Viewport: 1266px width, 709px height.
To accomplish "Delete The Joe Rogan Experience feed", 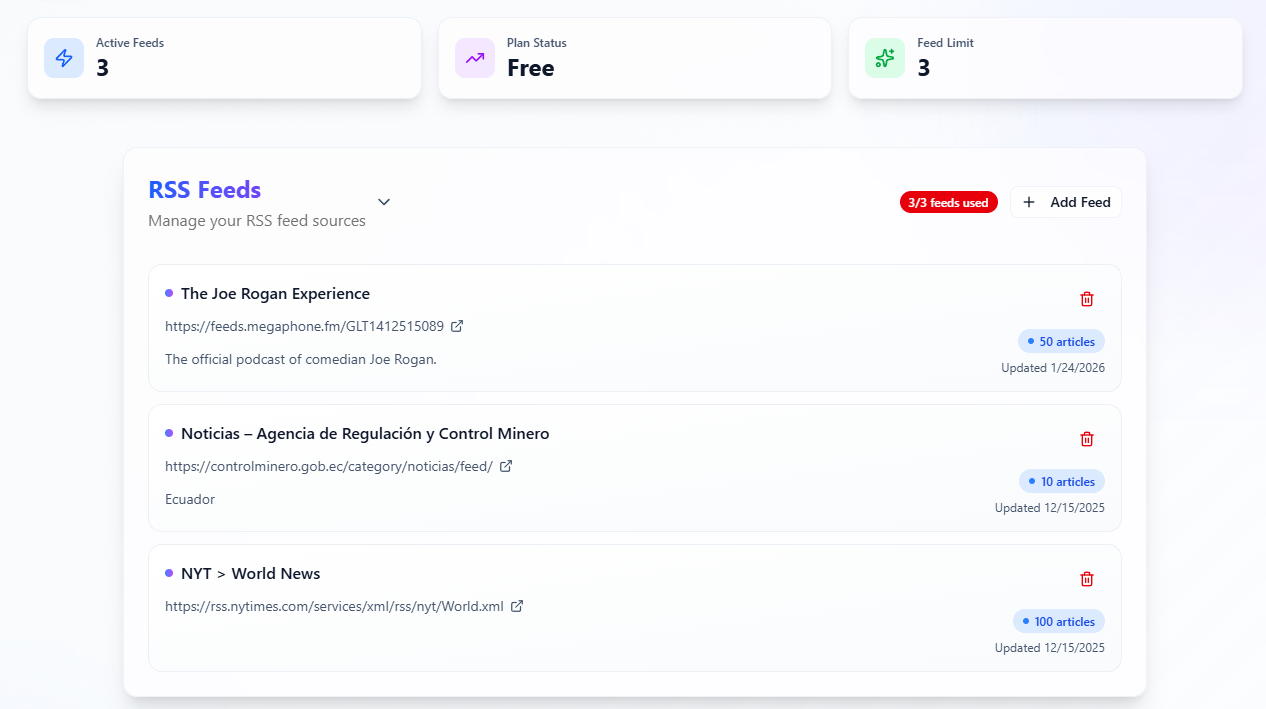I will [x=1087, y=299].
